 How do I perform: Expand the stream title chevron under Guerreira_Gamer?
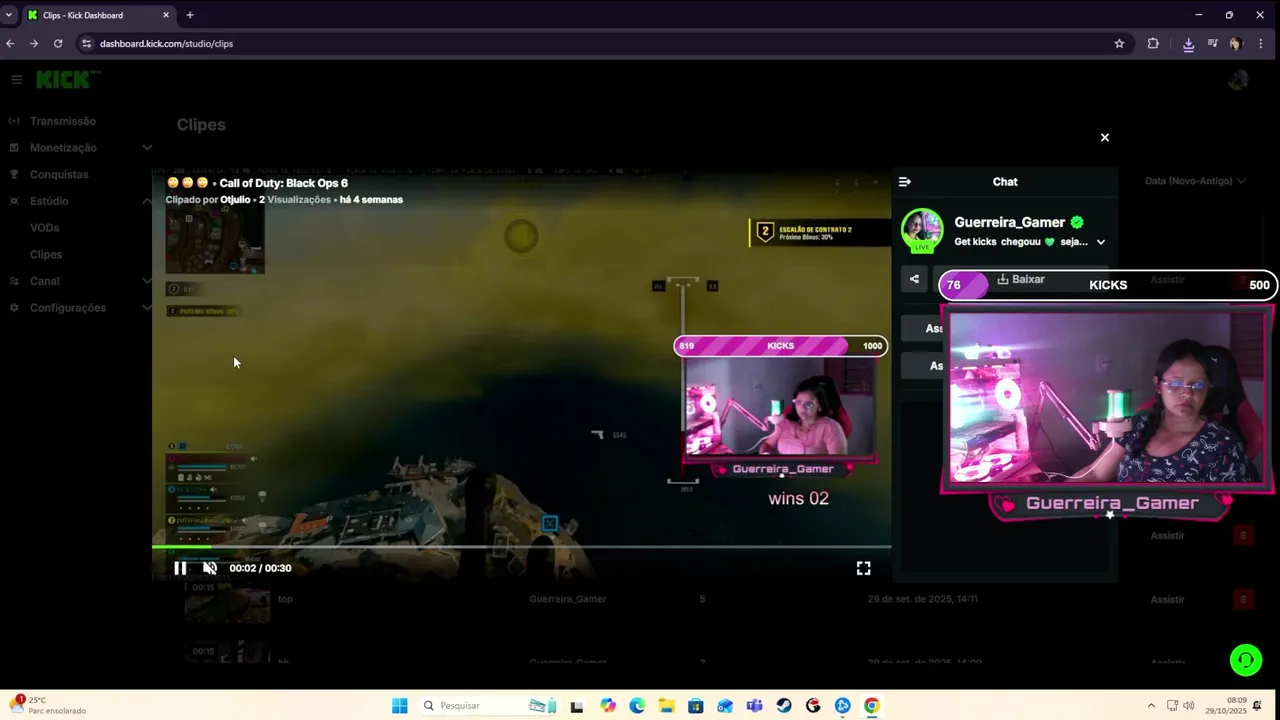point(1101,242)
